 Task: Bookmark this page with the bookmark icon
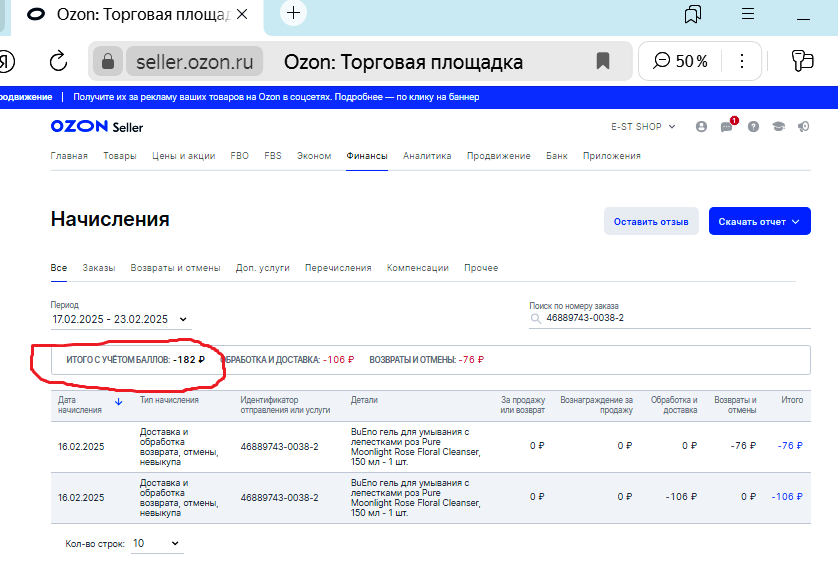pos(603,61)
